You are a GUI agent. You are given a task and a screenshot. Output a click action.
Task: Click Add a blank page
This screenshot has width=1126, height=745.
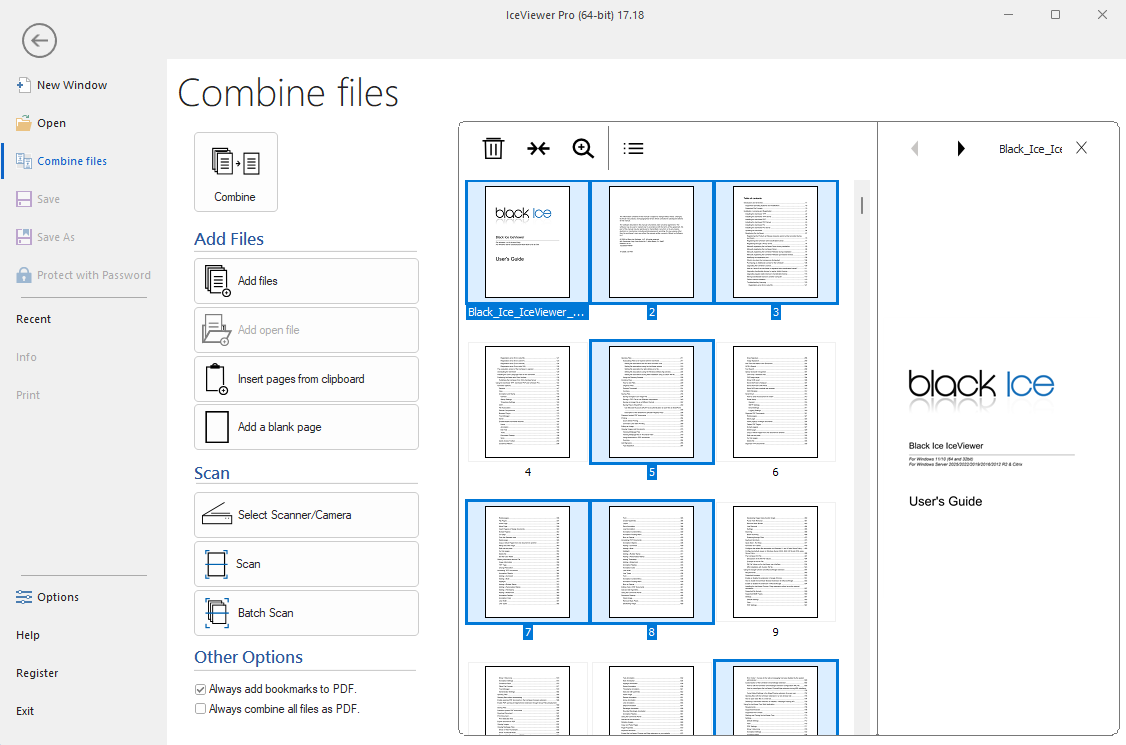(306, 427)
